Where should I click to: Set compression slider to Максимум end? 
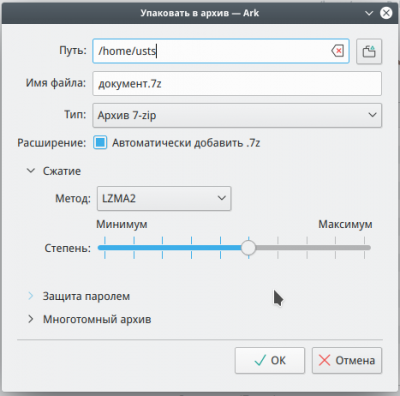pyautogui.click(x=365, y=248)
